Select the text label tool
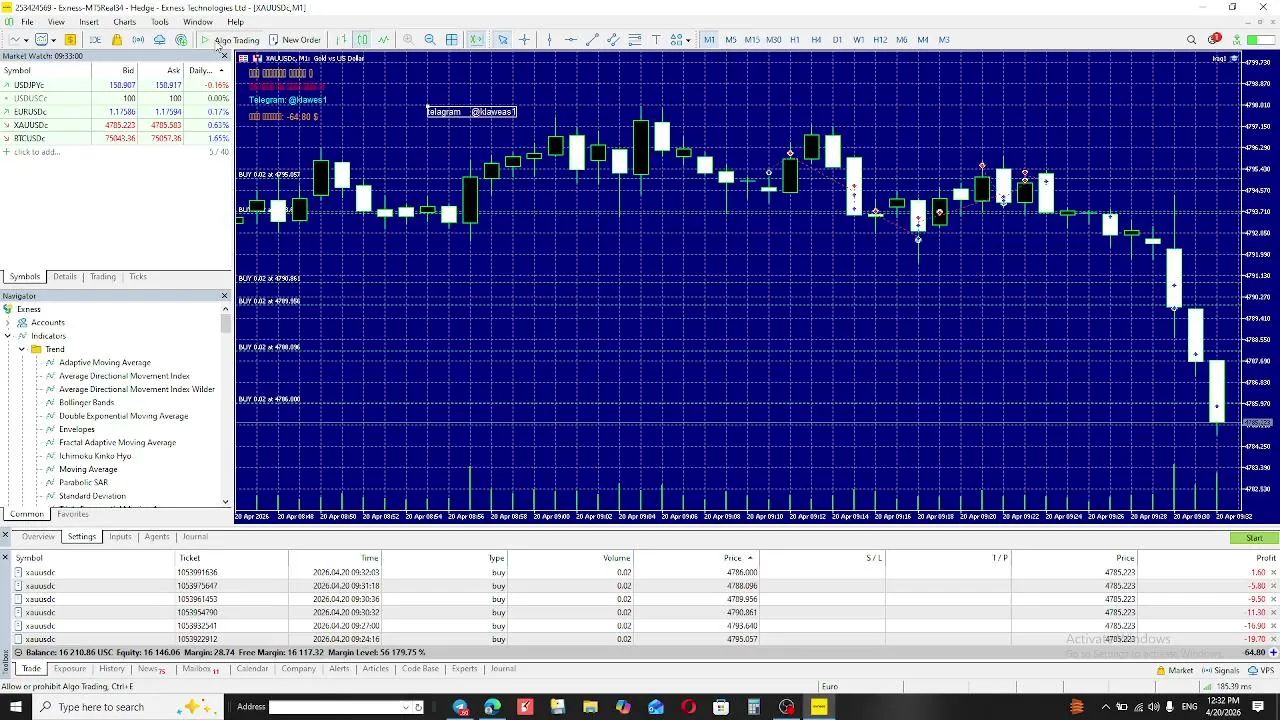The height and width of the screenshot is (720, 1280). coord(656,40)
